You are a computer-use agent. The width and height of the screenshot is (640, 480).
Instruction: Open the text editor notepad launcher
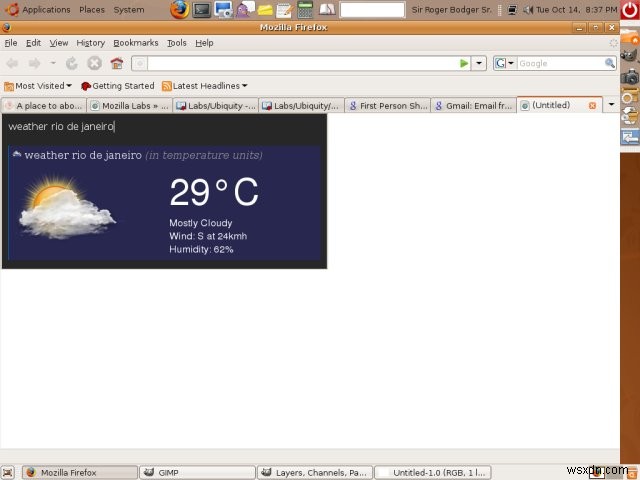[284, 10]
